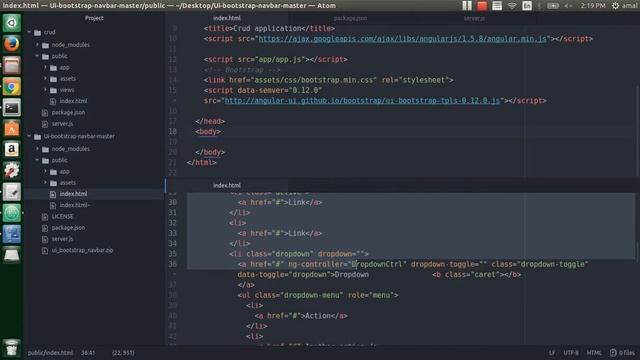Open the removable drive dock icon
The width and height of the screenshot is (640, 360).
[11, 255]
